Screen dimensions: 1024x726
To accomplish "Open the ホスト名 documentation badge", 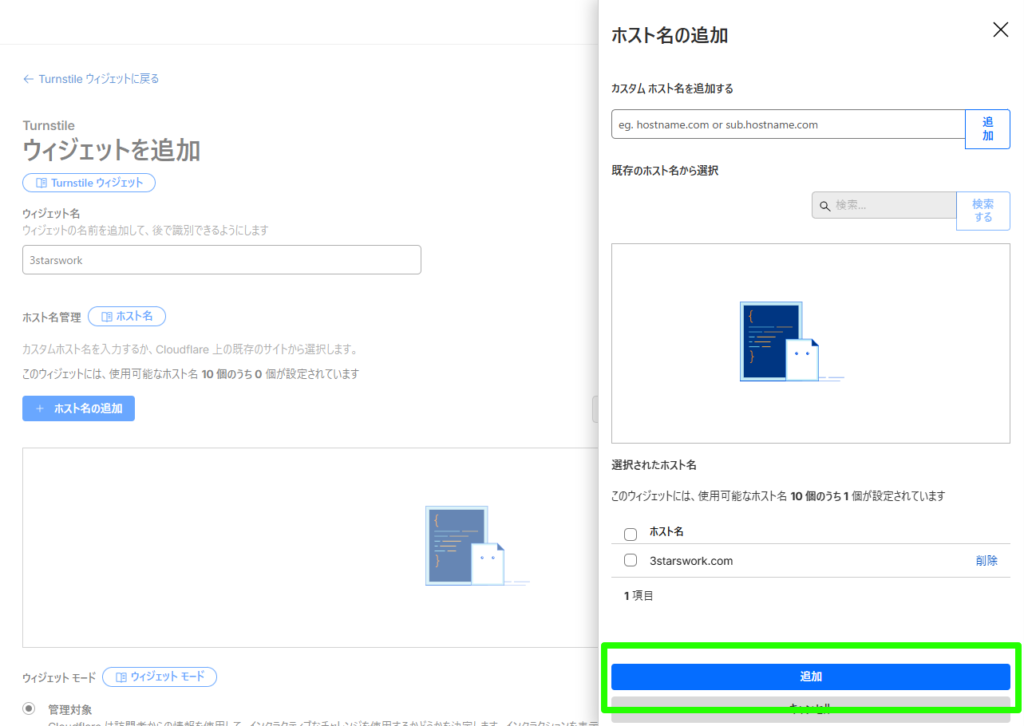I will [127, 316].
